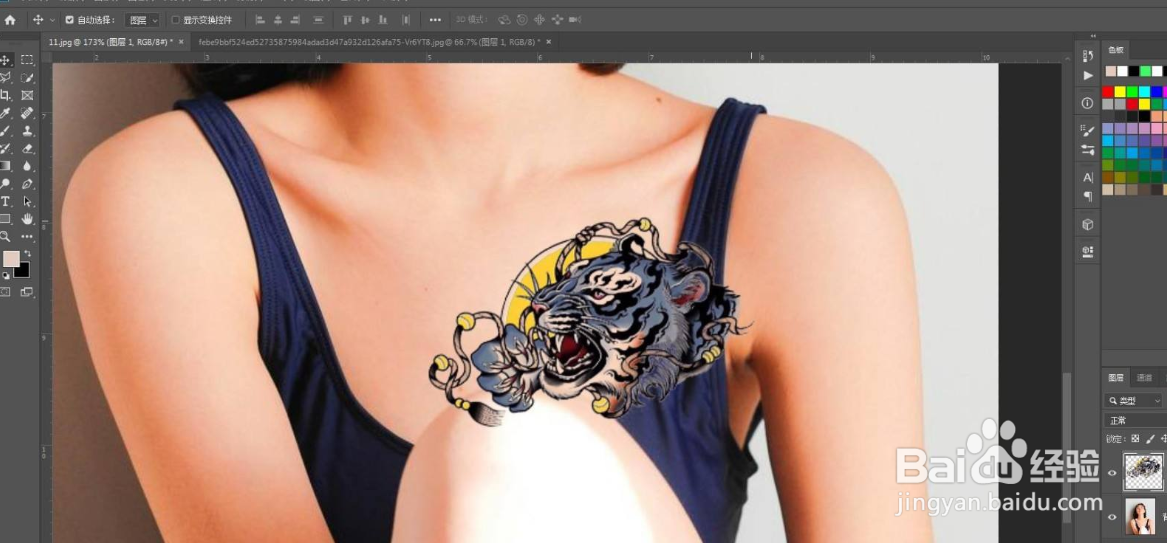Click the Home button in options bar
The height and width of the screenshot is (543, 1167).
pos(10,20)
